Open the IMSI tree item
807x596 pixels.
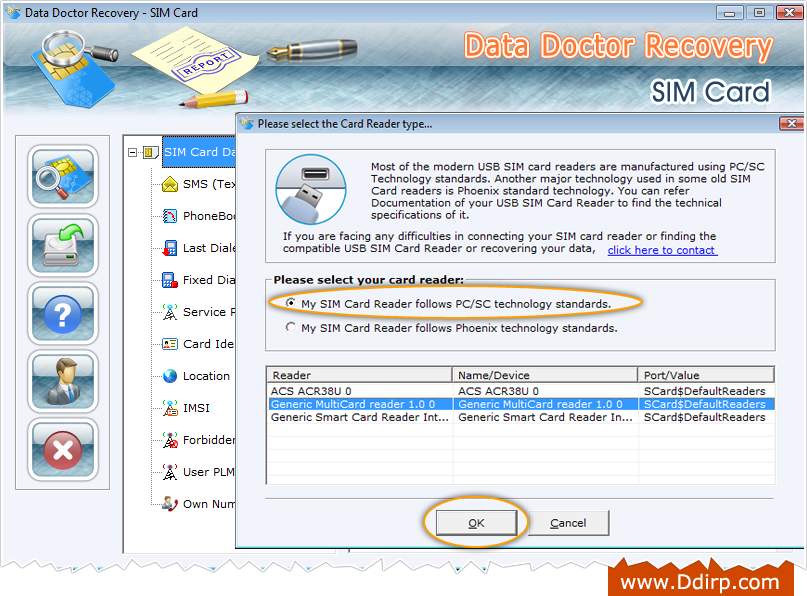click(x=197, y=408)
